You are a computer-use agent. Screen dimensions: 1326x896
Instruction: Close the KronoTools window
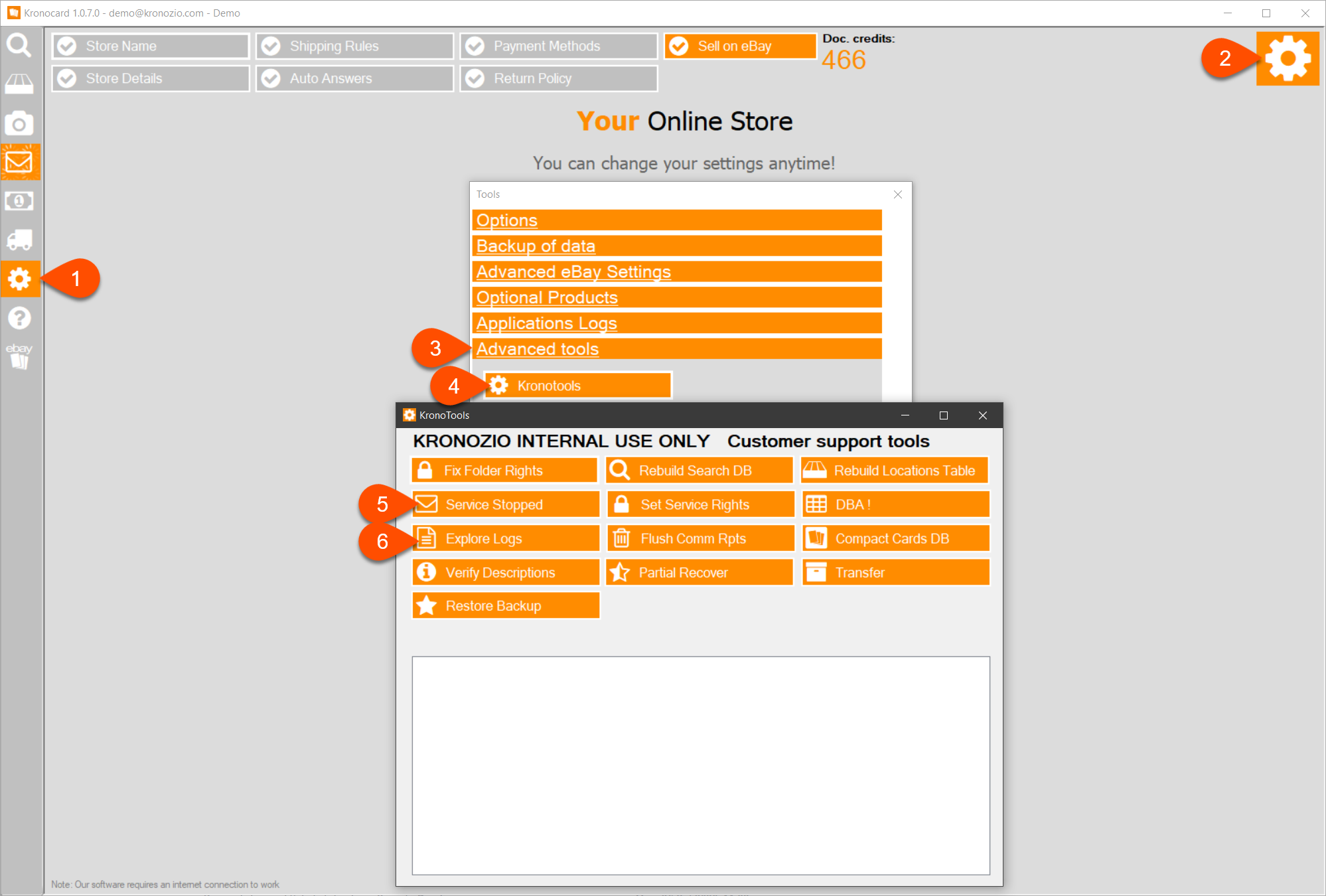pyautogui.click(x=982, y=415)
